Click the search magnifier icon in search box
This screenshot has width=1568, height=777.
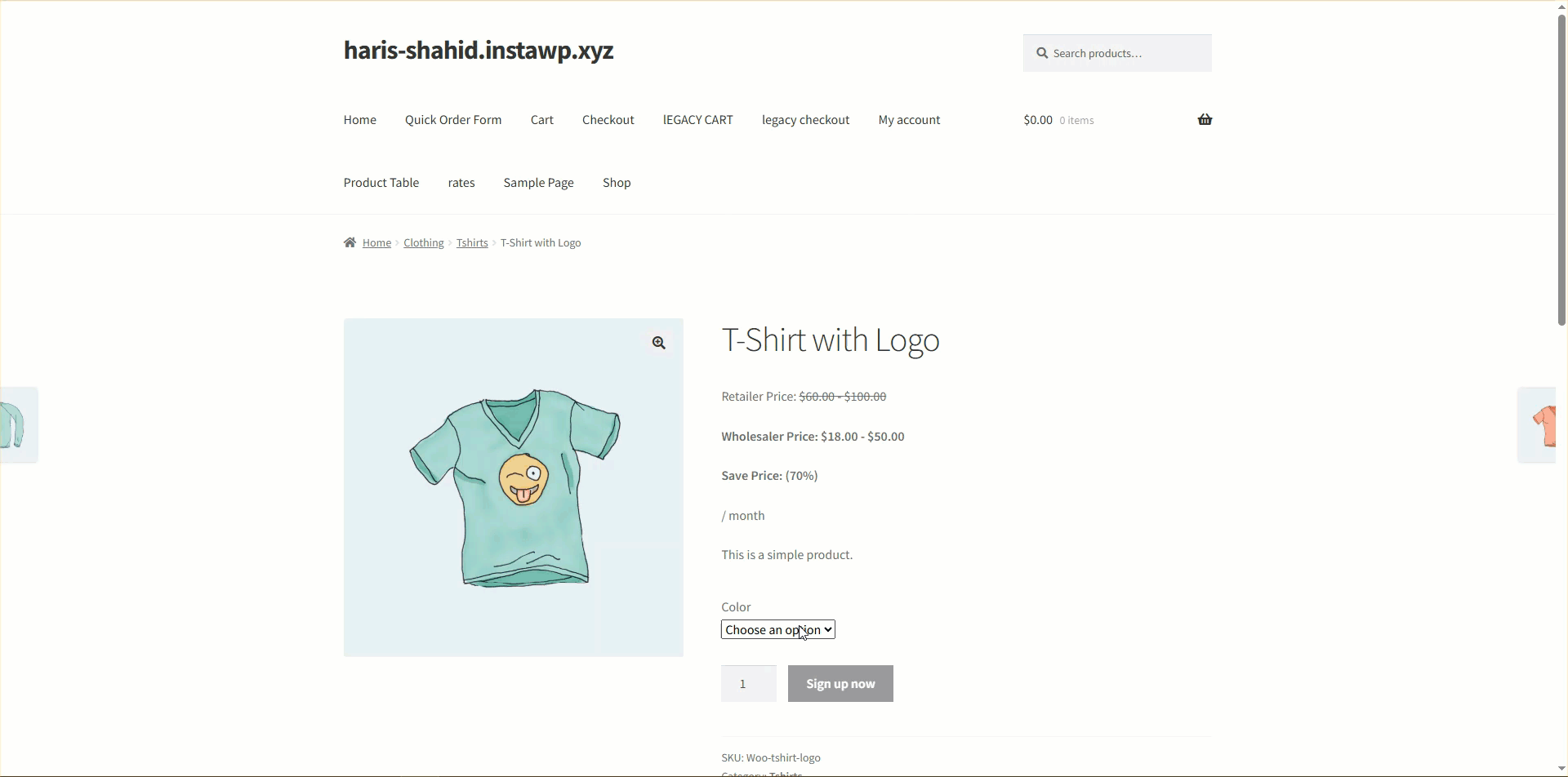point(1042,53)
